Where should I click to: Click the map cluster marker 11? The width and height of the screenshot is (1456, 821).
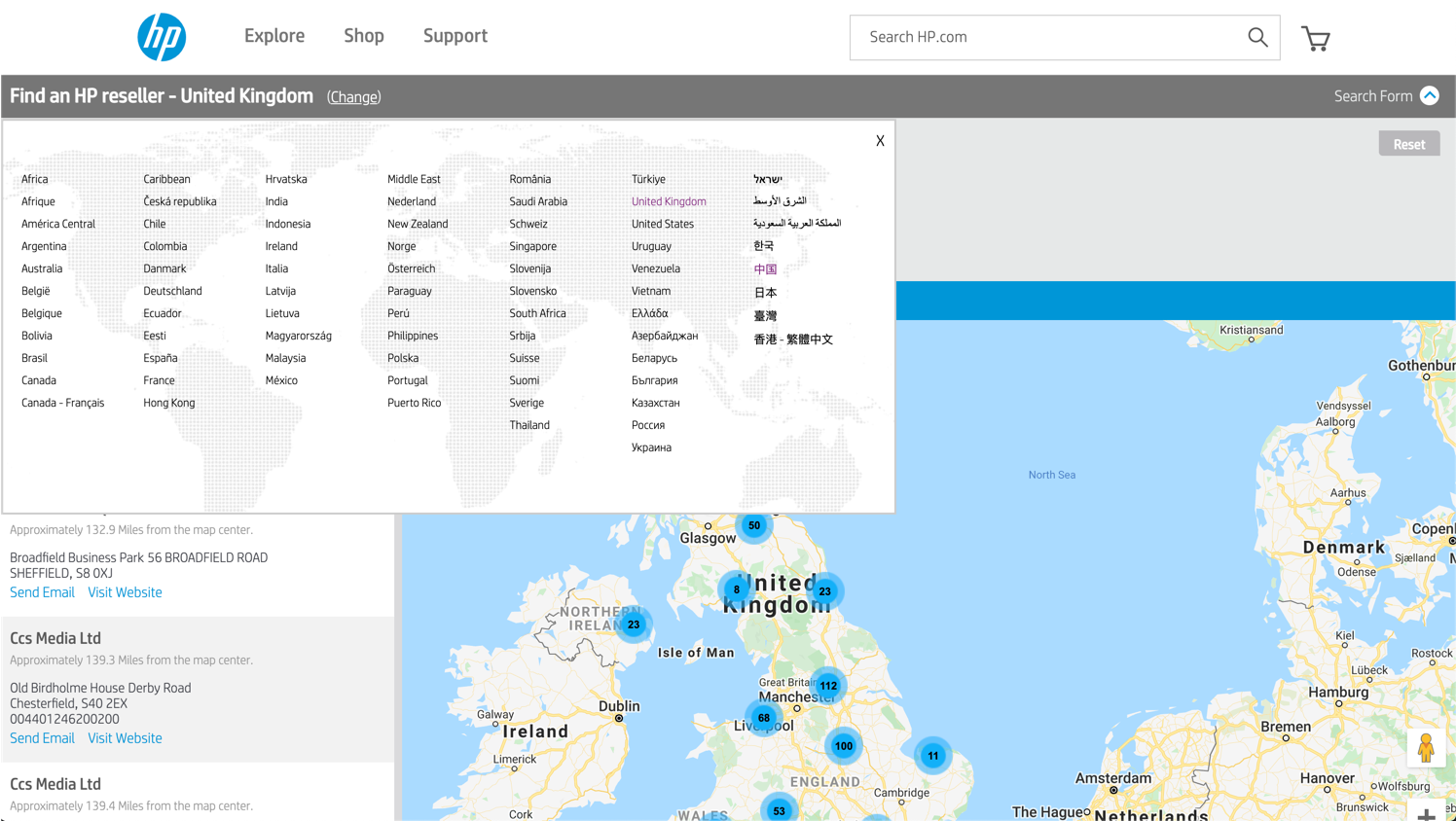tap(932, 756)
